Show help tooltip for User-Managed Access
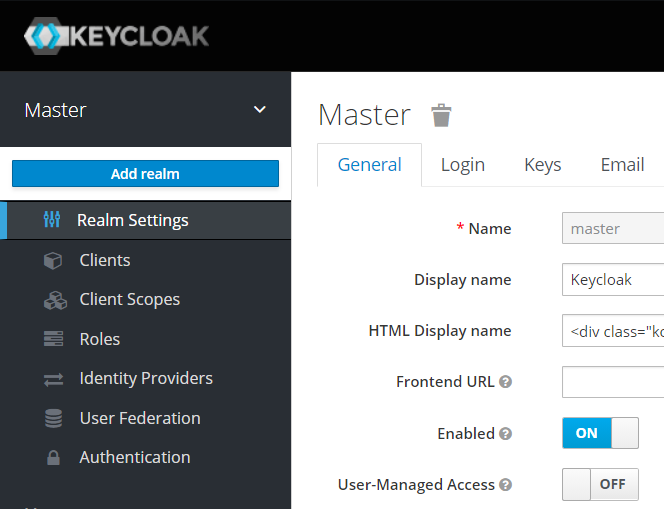The image size is (664, 509). 505,485
